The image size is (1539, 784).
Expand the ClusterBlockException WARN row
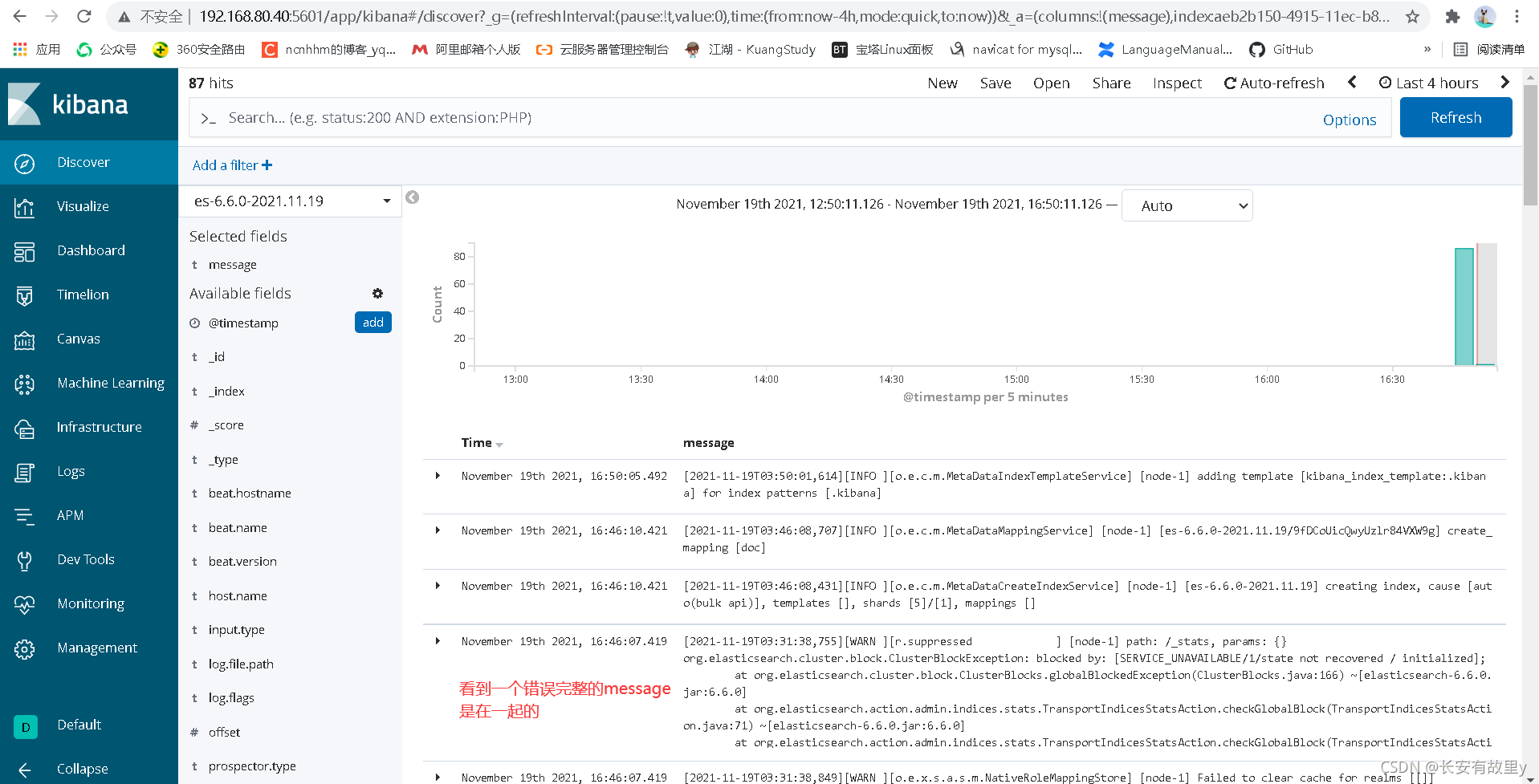pyautogui.click(x=438, y=641)
